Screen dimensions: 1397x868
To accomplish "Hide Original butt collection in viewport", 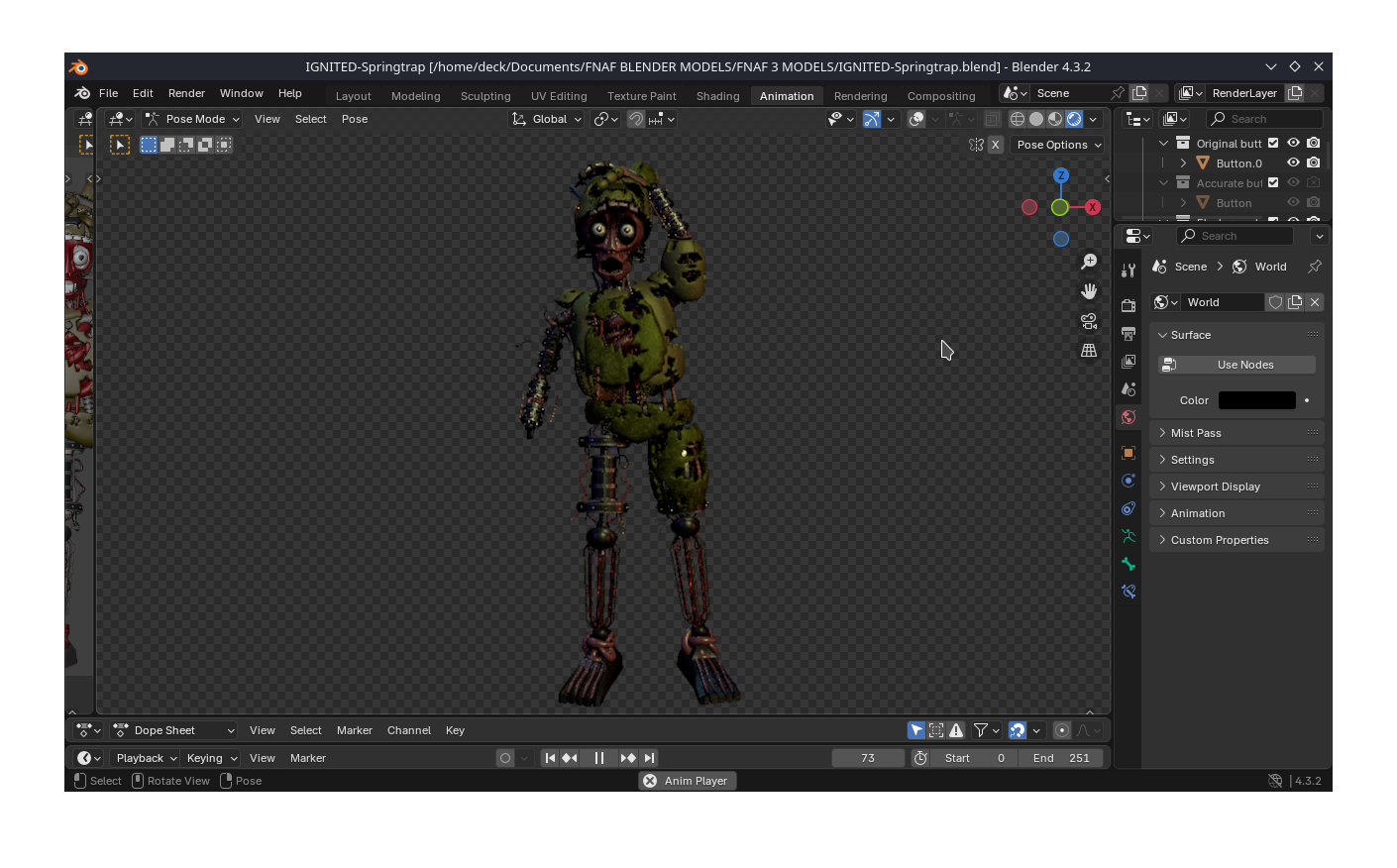I will (1293, 143).
